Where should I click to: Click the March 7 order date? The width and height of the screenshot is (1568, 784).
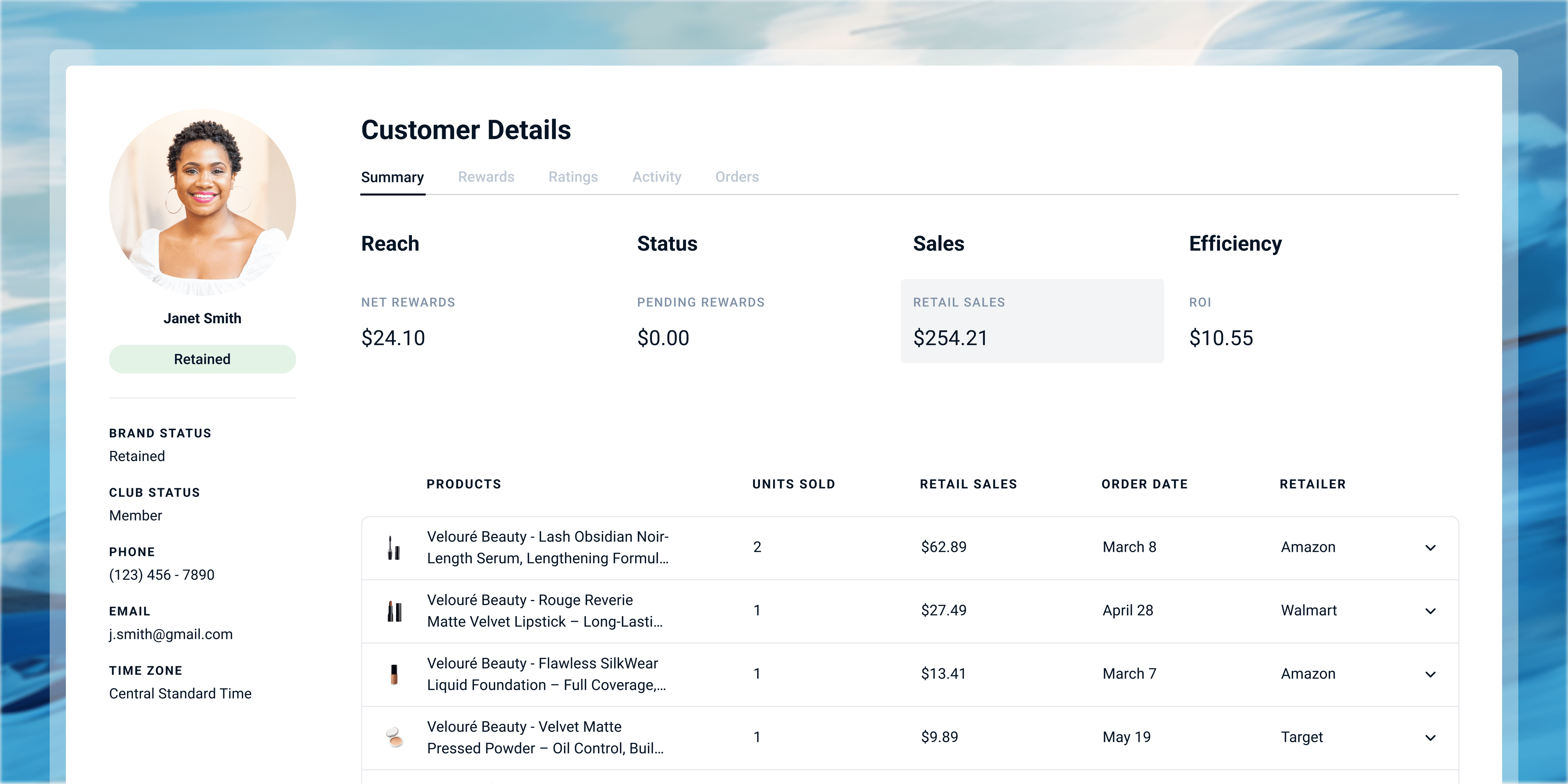tap(1129, 674)
